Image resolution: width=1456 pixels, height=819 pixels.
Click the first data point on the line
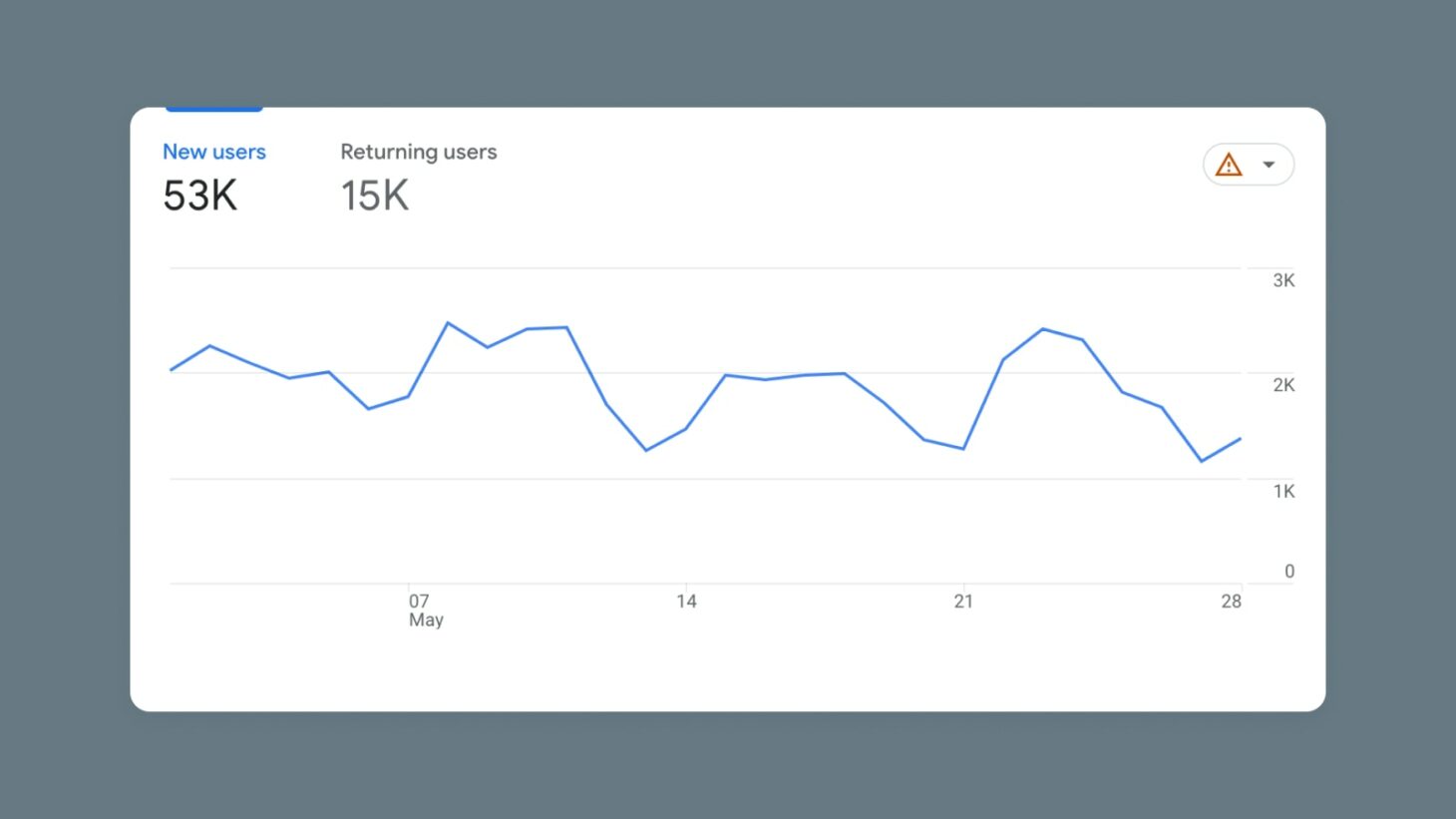(x=172, y=368)
